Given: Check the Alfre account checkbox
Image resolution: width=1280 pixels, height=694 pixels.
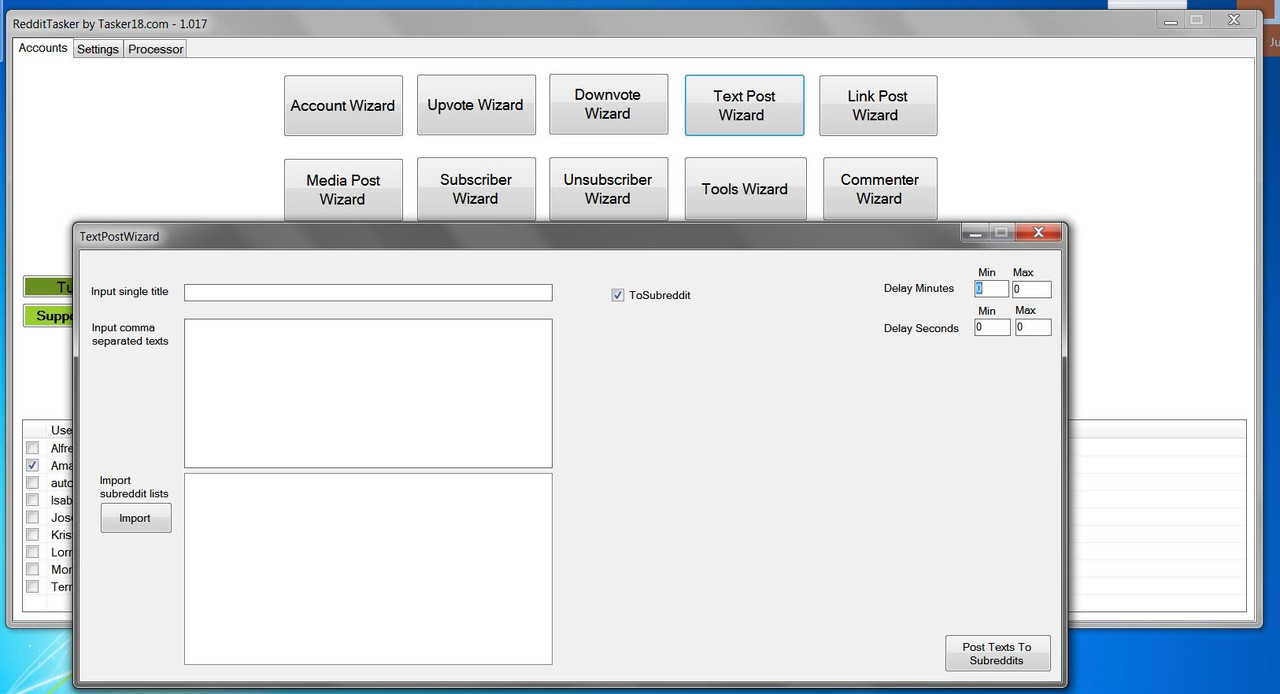Looking at the screenshot, I should tap(32, 448).
